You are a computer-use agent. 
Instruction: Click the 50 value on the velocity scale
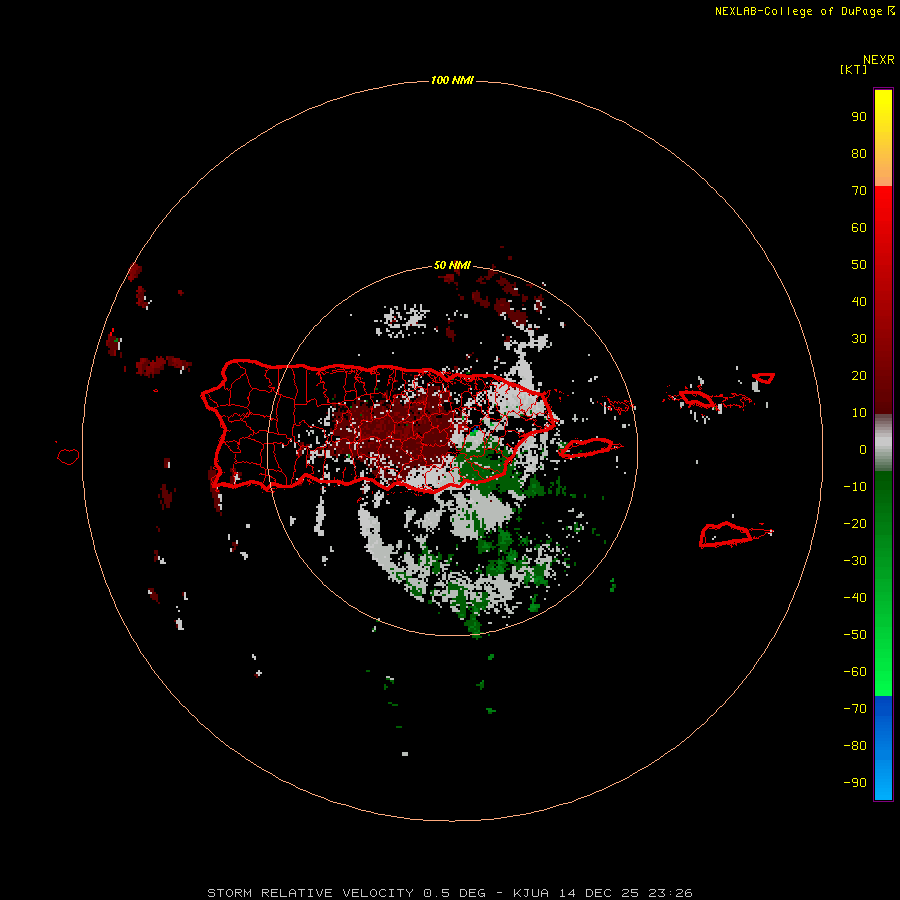point(859,265)
